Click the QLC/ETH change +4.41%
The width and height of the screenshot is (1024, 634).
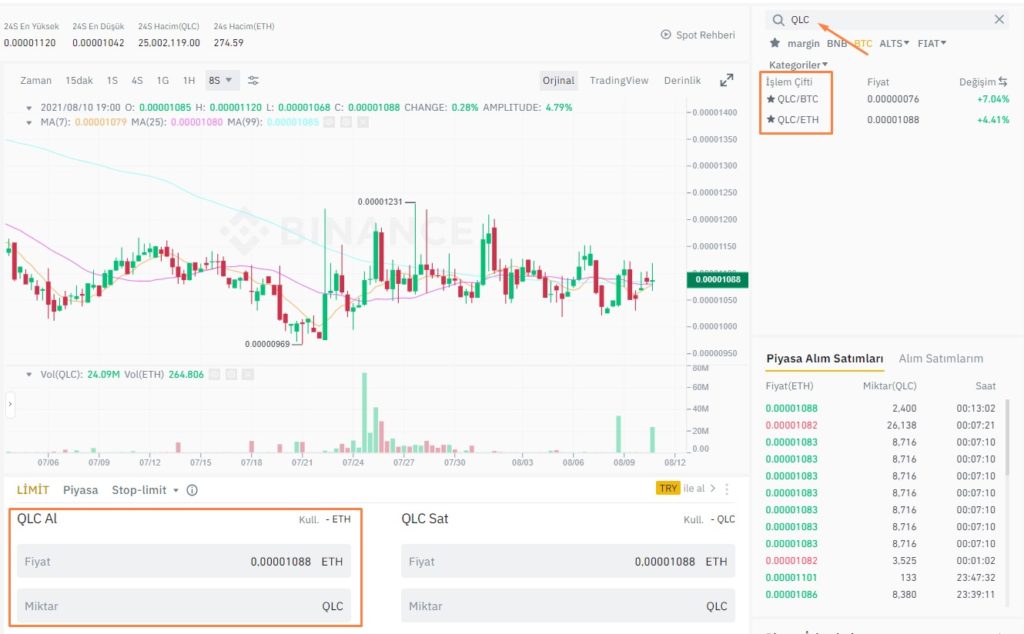point(993,119)
